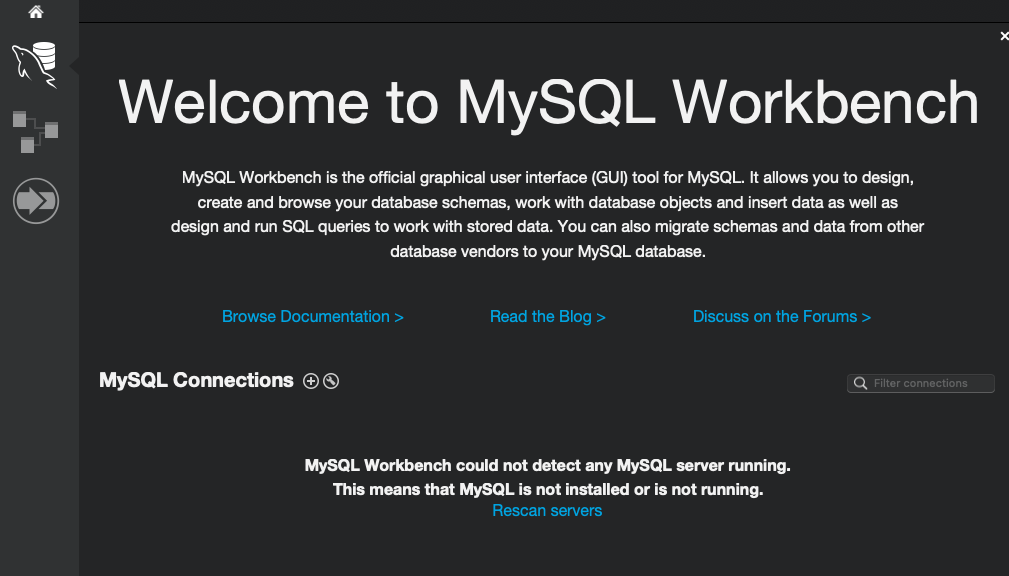Open the Models diagram sidebar icon
Image resolution: width=1009 pixels, height=576 pixels.
click(x=35, y=132)
